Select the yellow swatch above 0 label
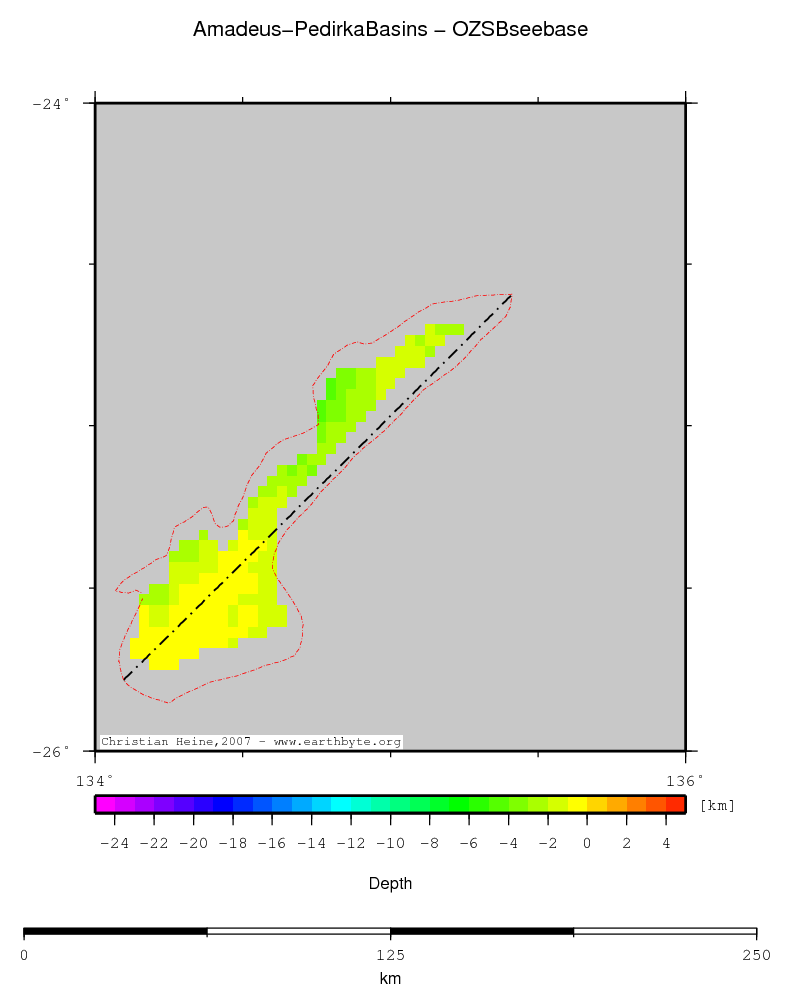The height and width of the screenshot is (1005, 790). point(578,804)
